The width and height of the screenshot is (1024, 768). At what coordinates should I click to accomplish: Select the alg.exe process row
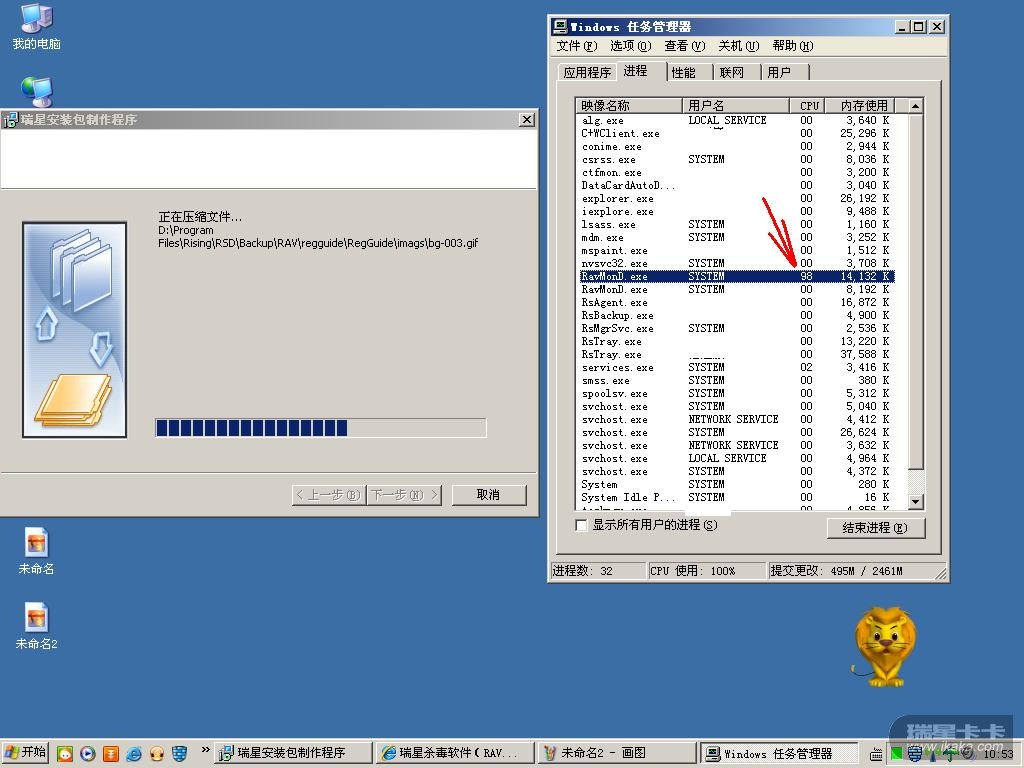pyautogui.click(x=736, y=120)
